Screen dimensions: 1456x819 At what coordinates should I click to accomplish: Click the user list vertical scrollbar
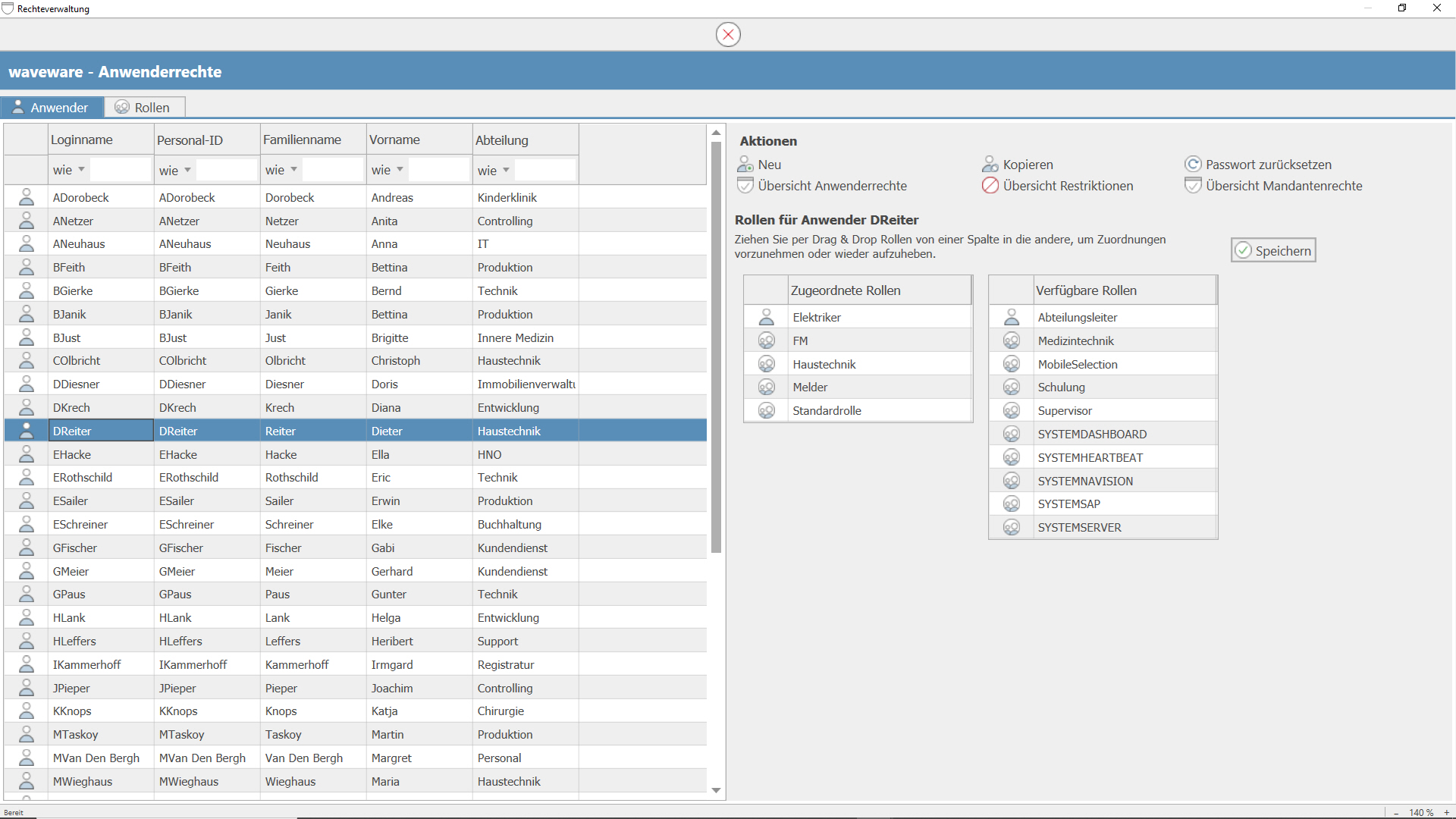point(716,346)
